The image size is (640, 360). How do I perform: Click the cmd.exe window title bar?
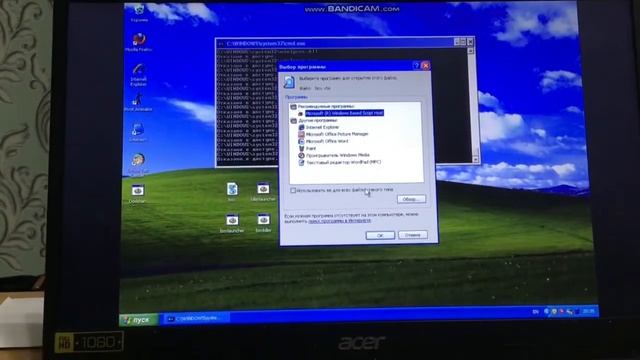[335, 43]
